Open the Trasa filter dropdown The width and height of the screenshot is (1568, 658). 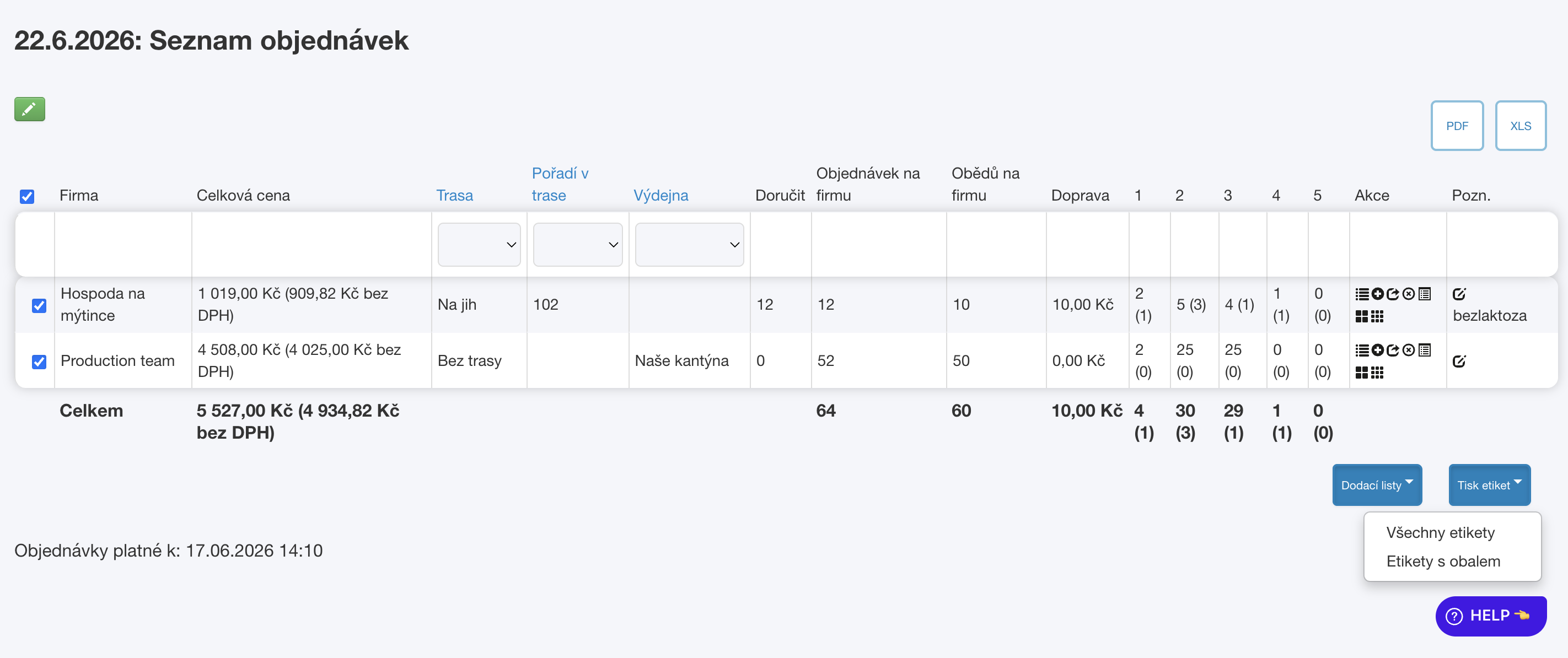coord(479,244)
